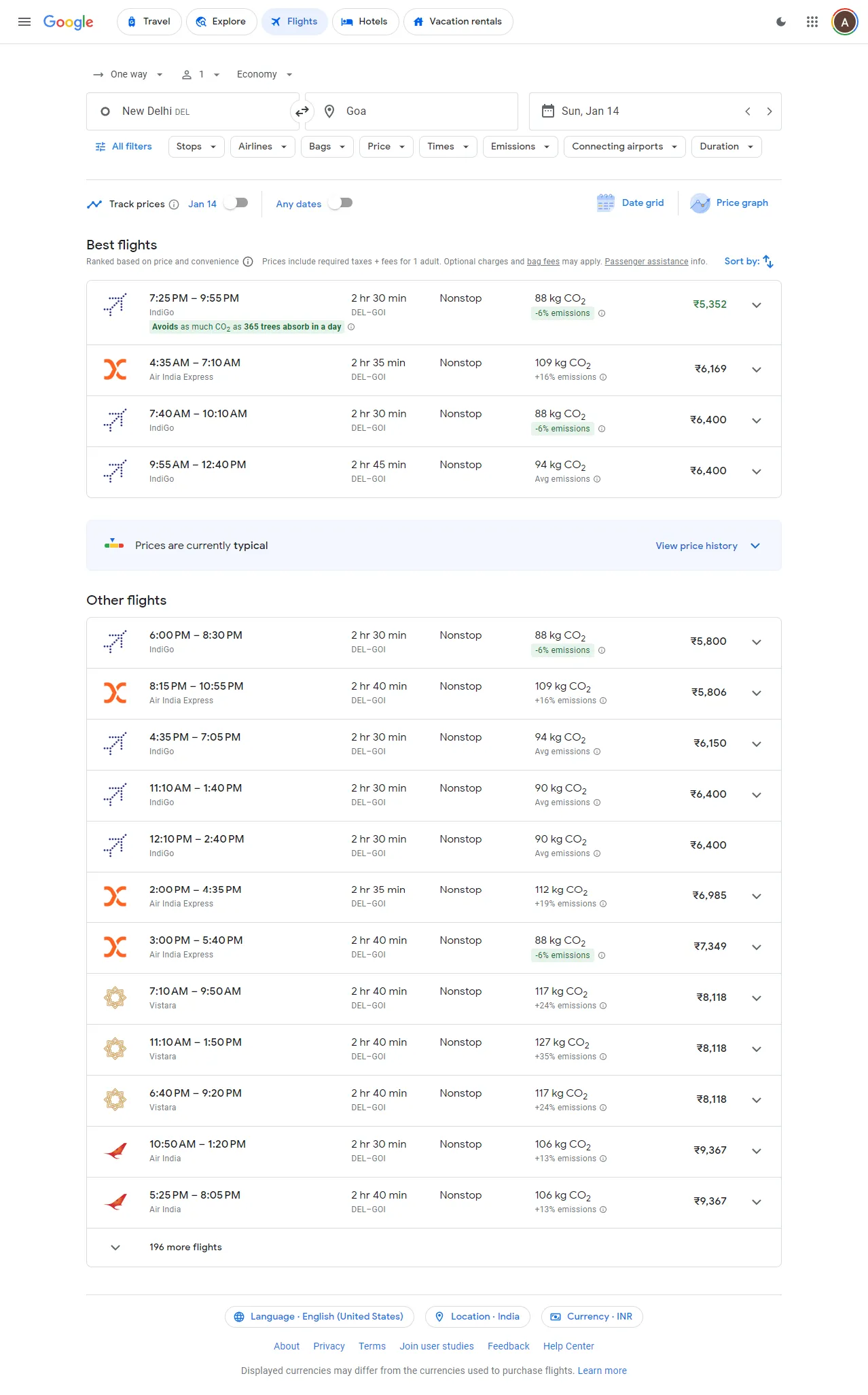The image size is (868, 1395).
Task: Open the Help Center link
Action: 568,1347
